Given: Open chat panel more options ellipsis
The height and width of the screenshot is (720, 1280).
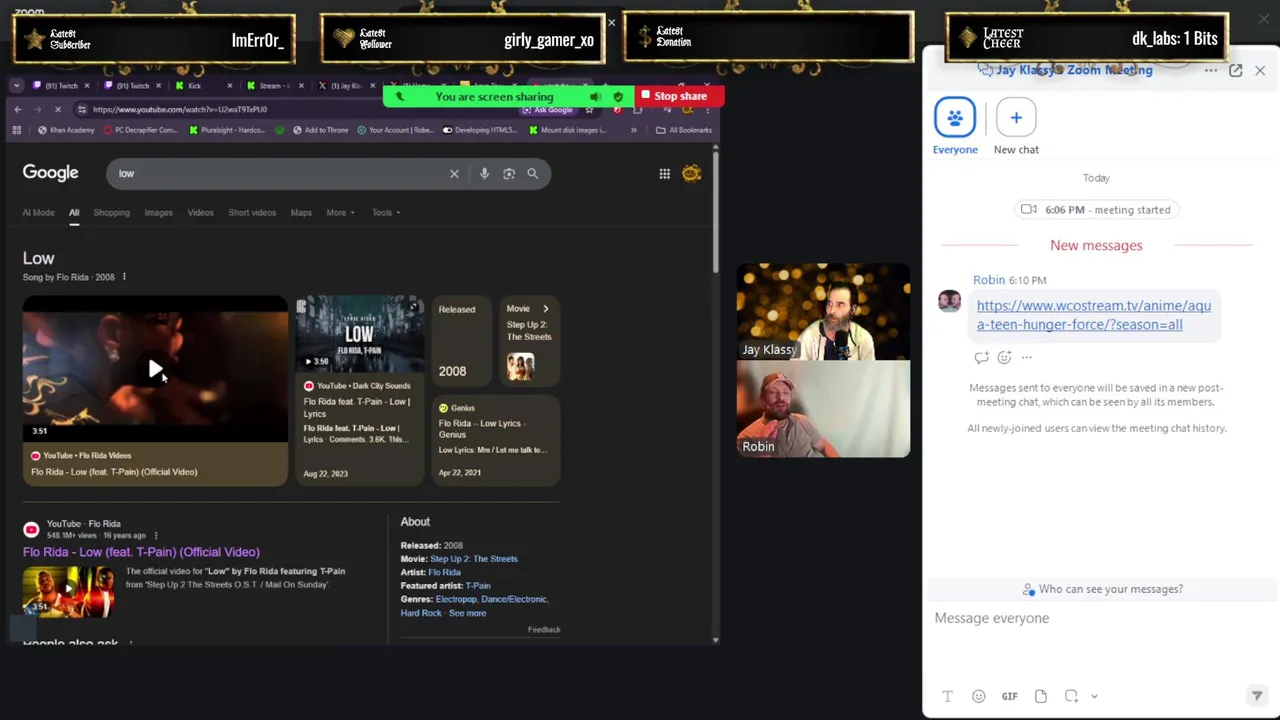Looking at the screenshot, I should pyautogui.click(x=1211, y=70).
